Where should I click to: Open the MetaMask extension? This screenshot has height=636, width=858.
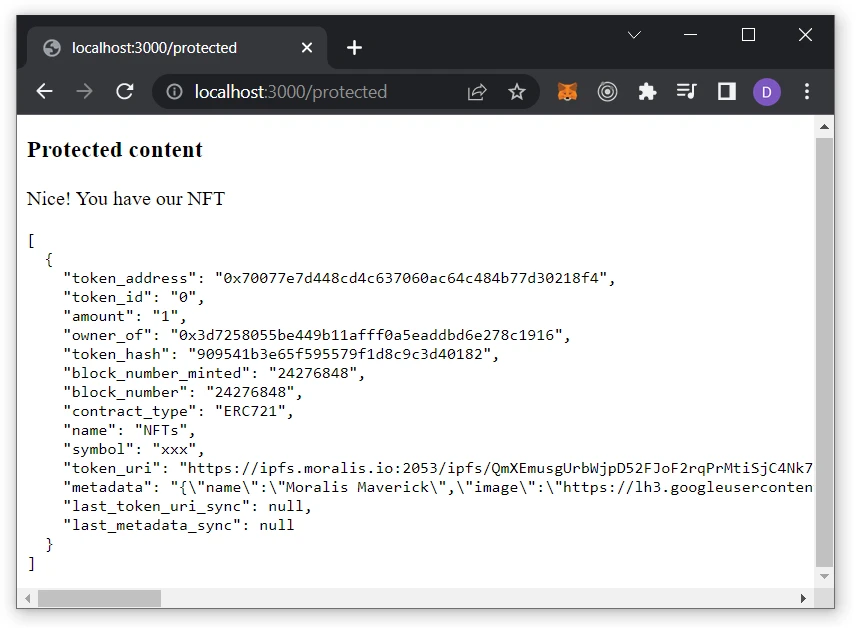coord(567,91)
